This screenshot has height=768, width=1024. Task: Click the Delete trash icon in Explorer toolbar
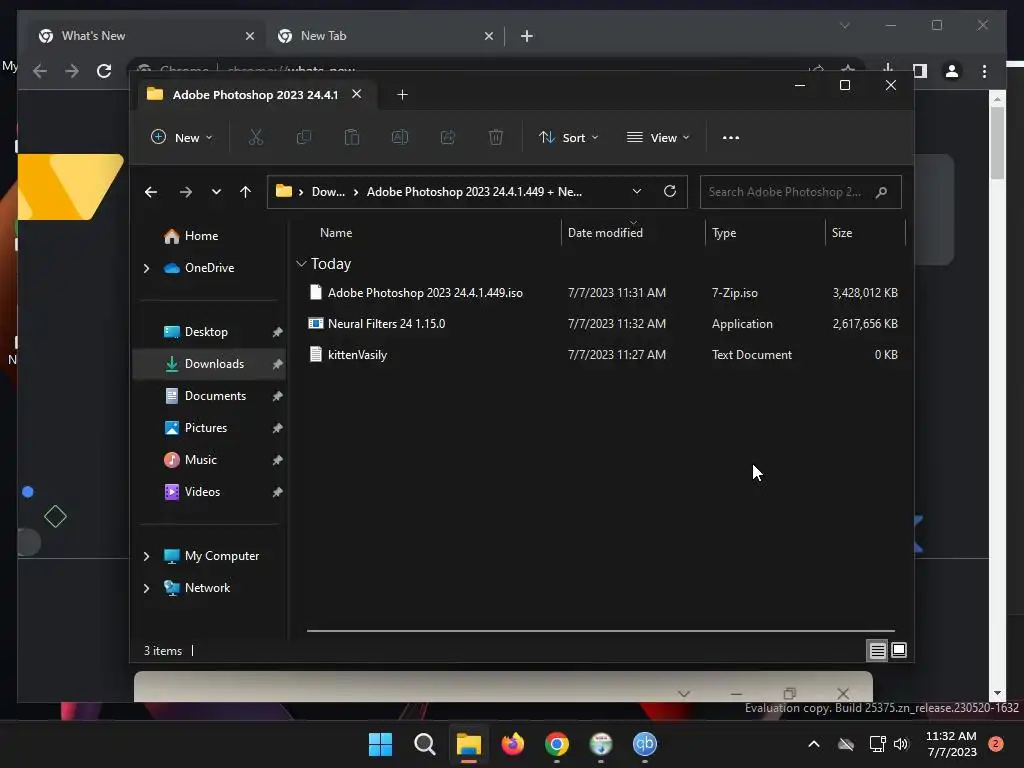click(x=496, y=137)
